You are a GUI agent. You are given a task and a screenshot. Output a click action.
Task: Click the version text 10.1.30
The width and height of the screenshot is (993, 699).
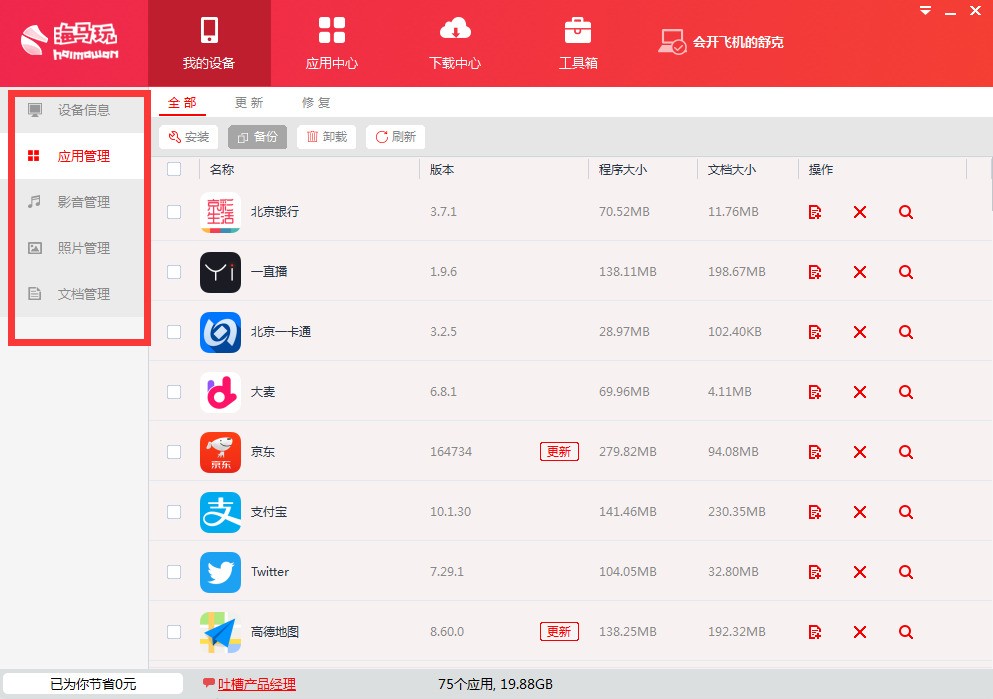coord(450,512)
